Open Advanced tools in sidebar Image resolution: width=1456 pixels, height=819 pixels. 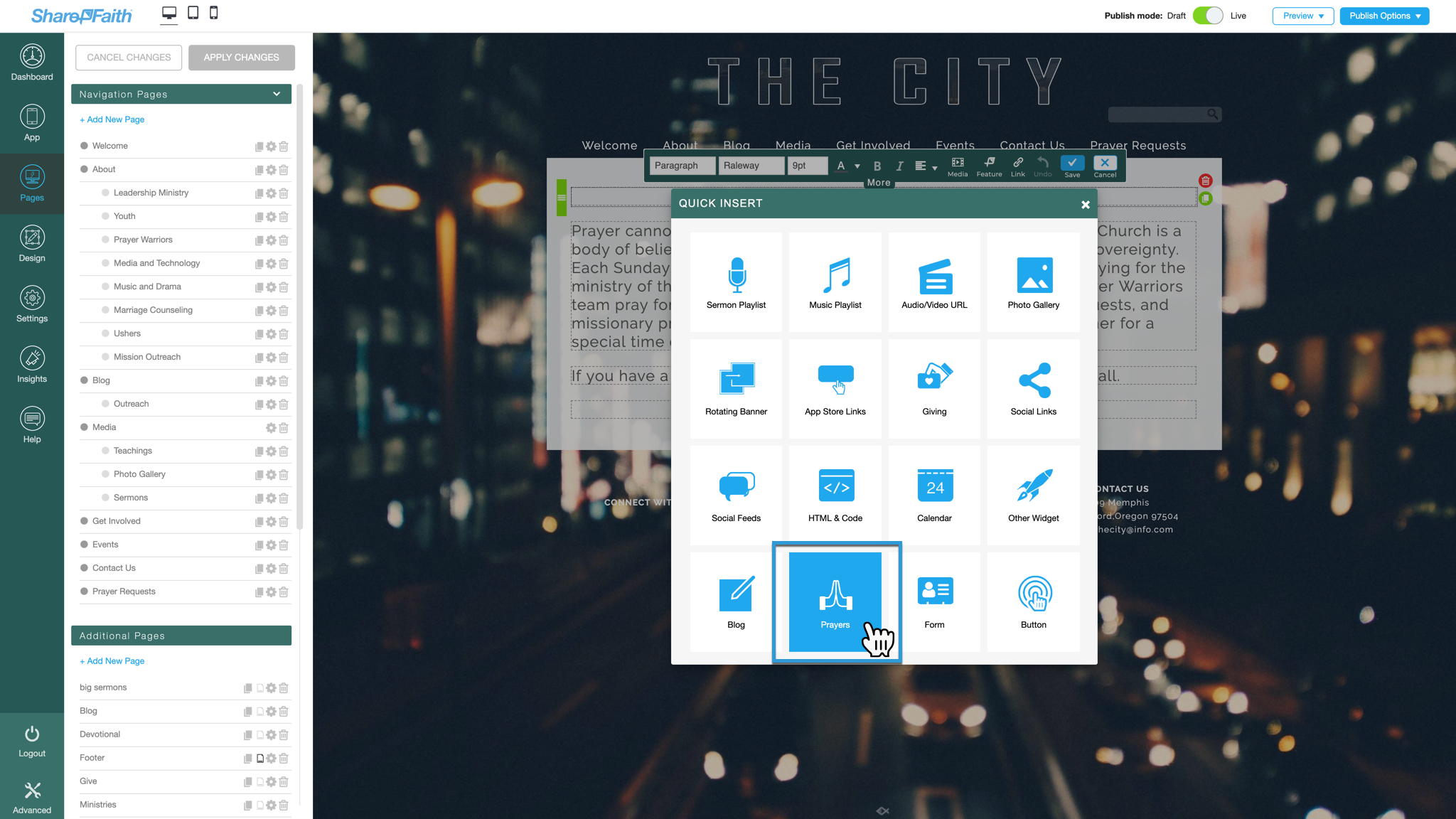tap(32, 797)
